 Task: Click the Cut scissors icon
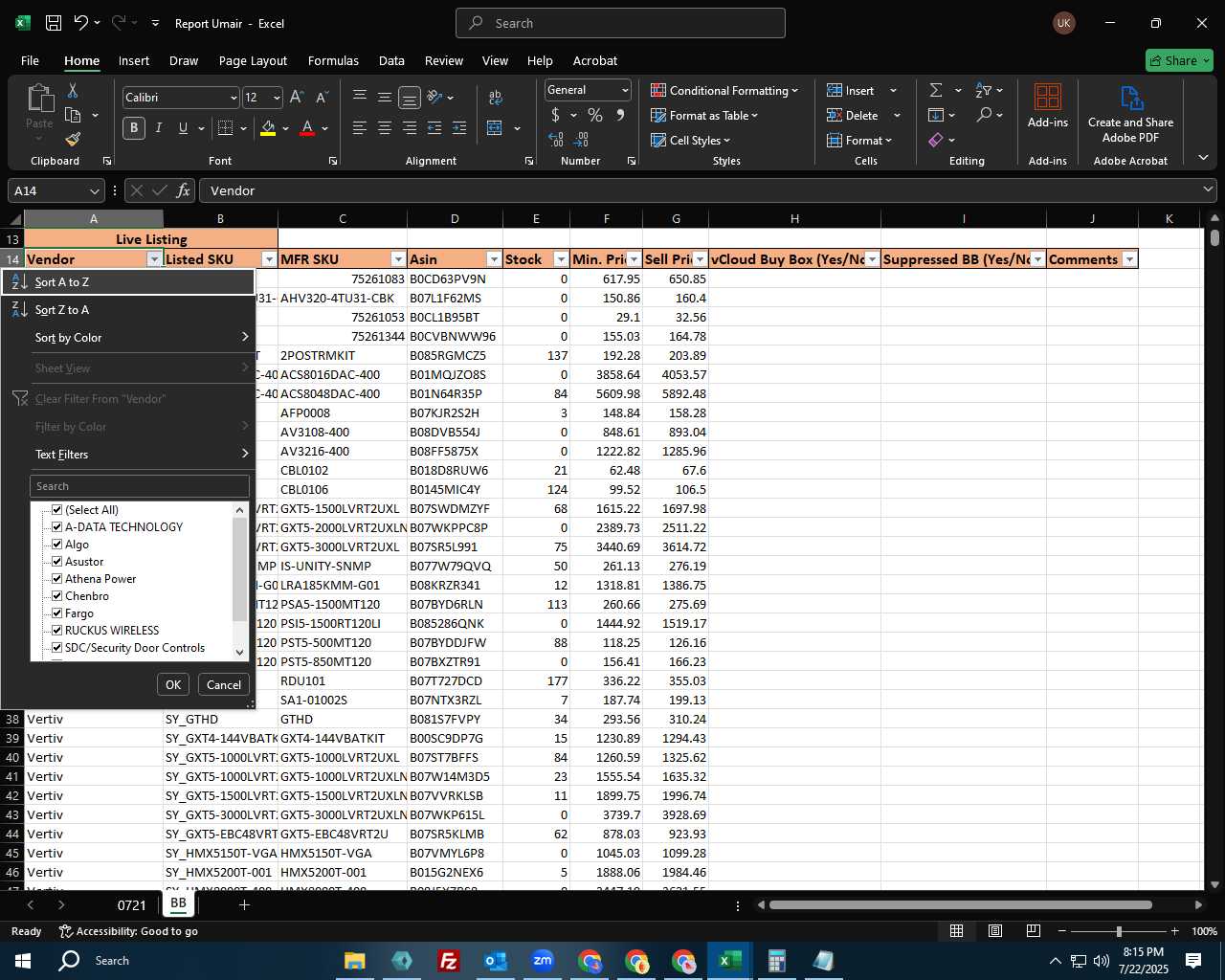coord(73,91)
